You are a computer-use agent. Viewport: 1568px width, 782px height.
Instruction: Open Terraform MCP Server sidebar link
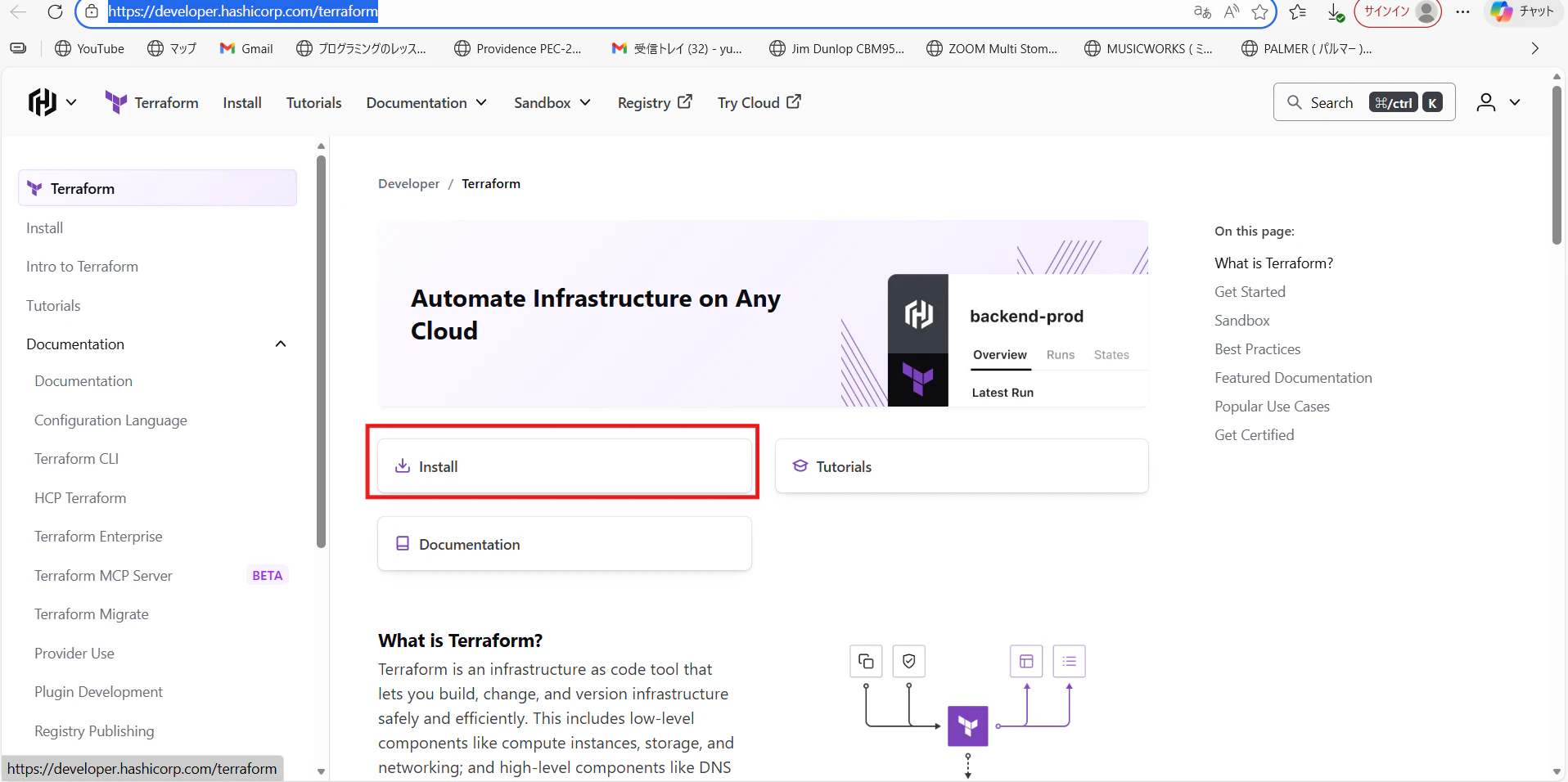[103, 575]
